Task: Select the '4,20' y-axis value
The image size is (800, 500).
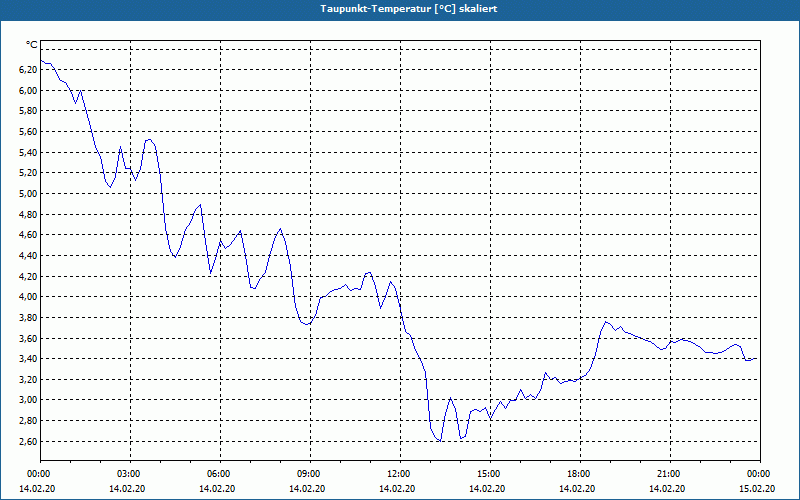Action: tap(29, 276)
